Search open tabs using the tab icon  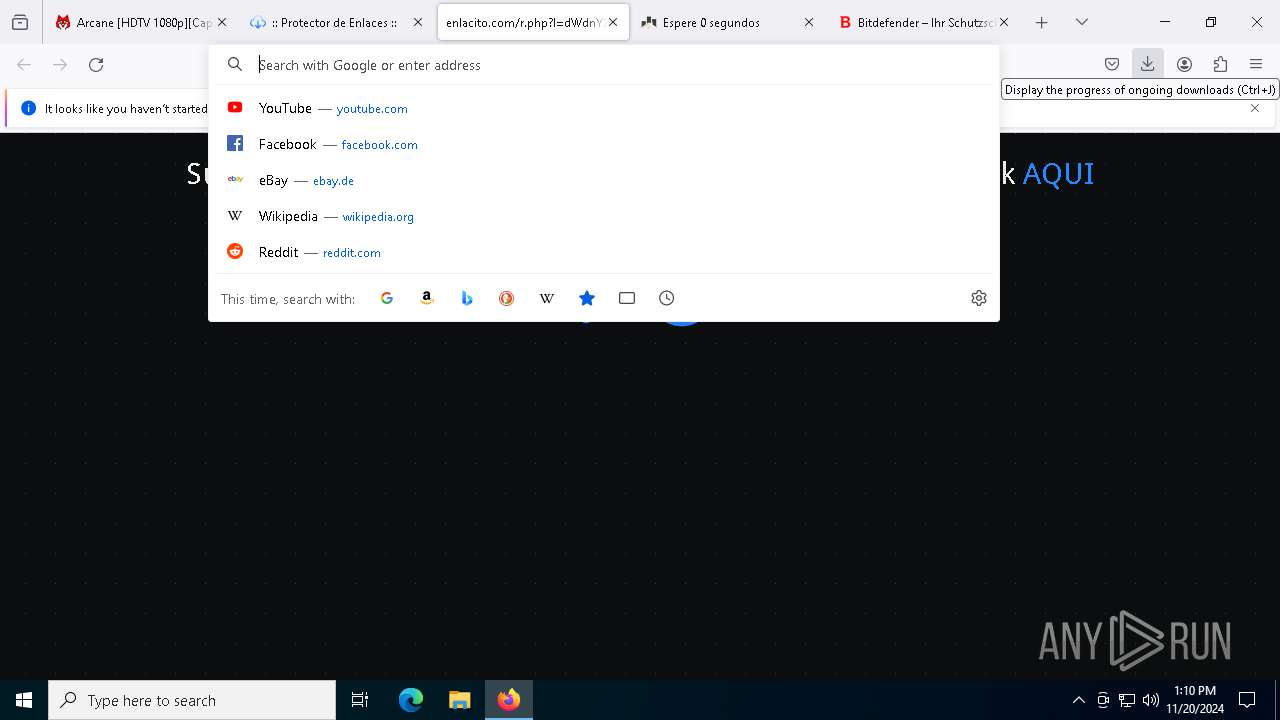pyautogui.click(x=627, y=298)
